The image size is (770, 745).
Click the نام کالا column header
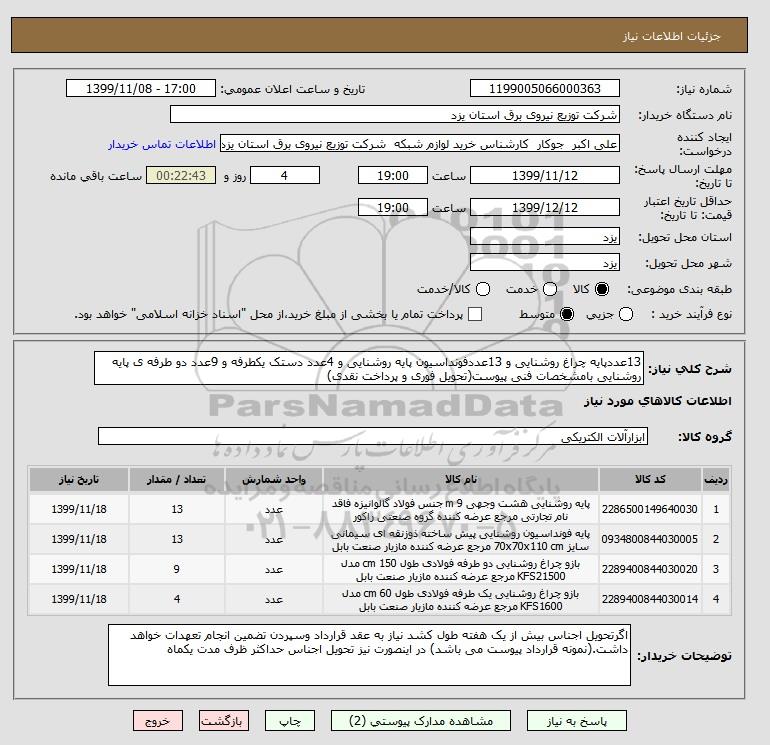pos(461,479)
